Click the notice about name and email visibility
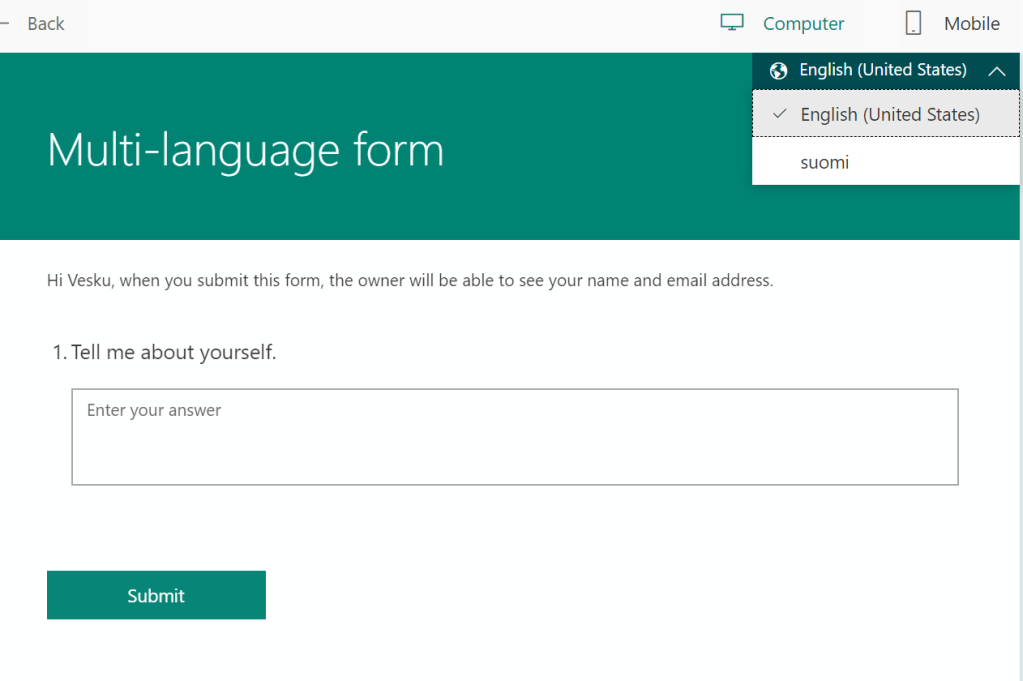This screenshot has height=681, width=1023. (410, 281)
